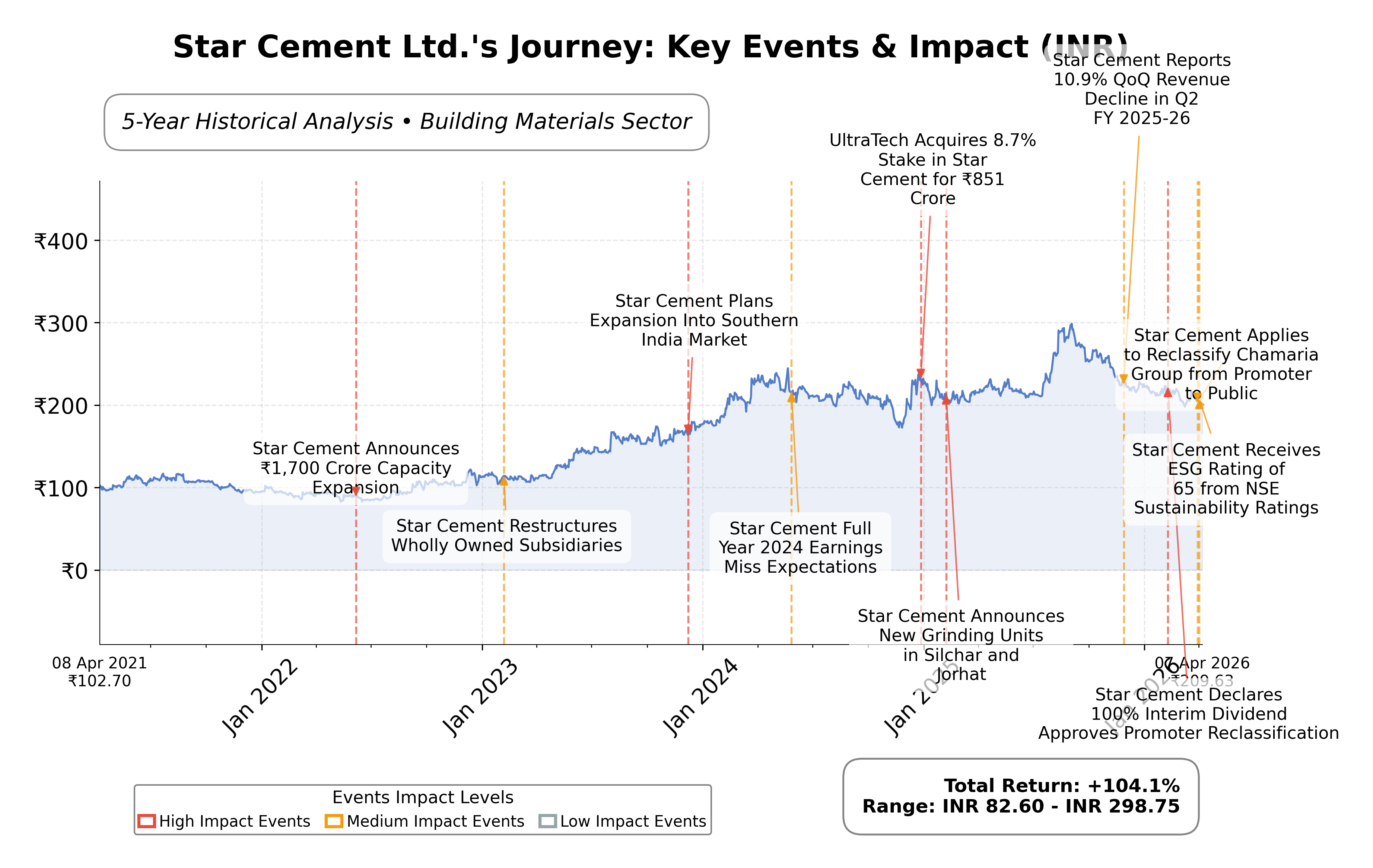Click the ₹200 y-axis label

(61, 407)
